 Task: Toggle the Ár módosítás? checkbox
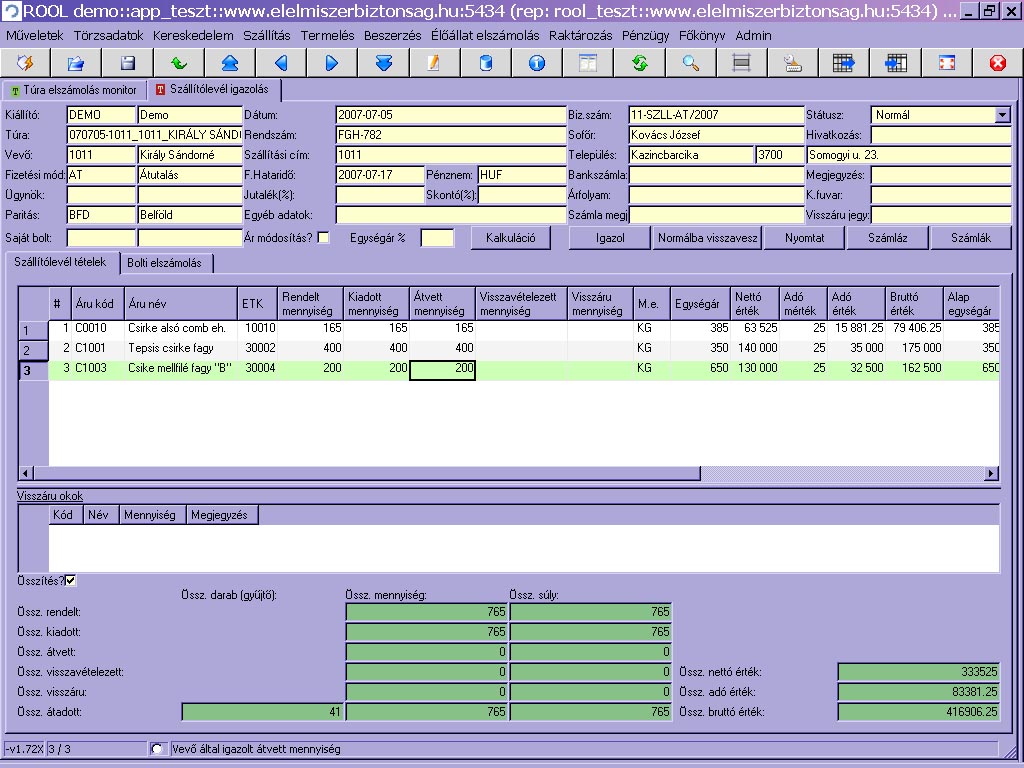coord(323,238)
